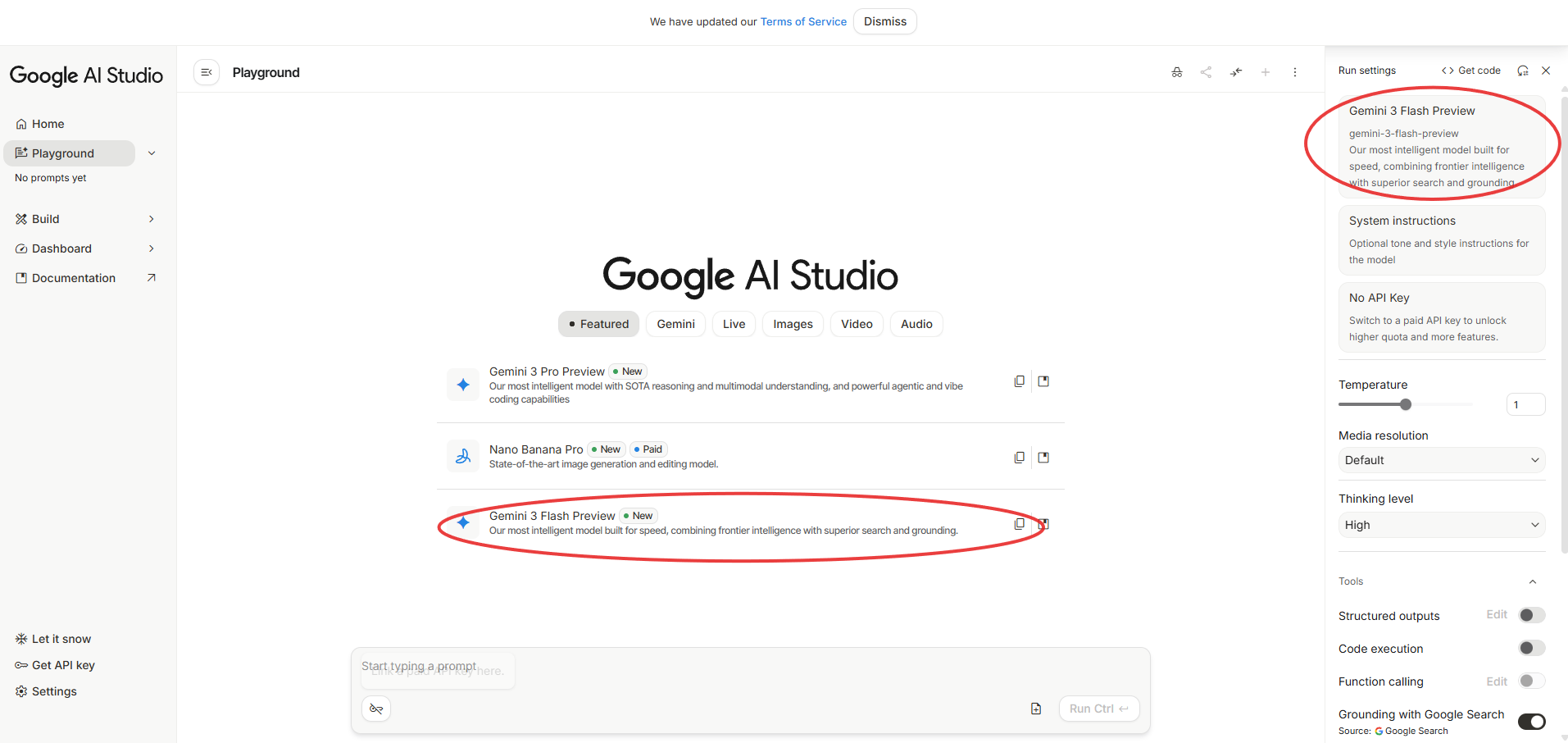Open the Gemini 3 Pro Preview documentation icon

[x=1043, y=381]
